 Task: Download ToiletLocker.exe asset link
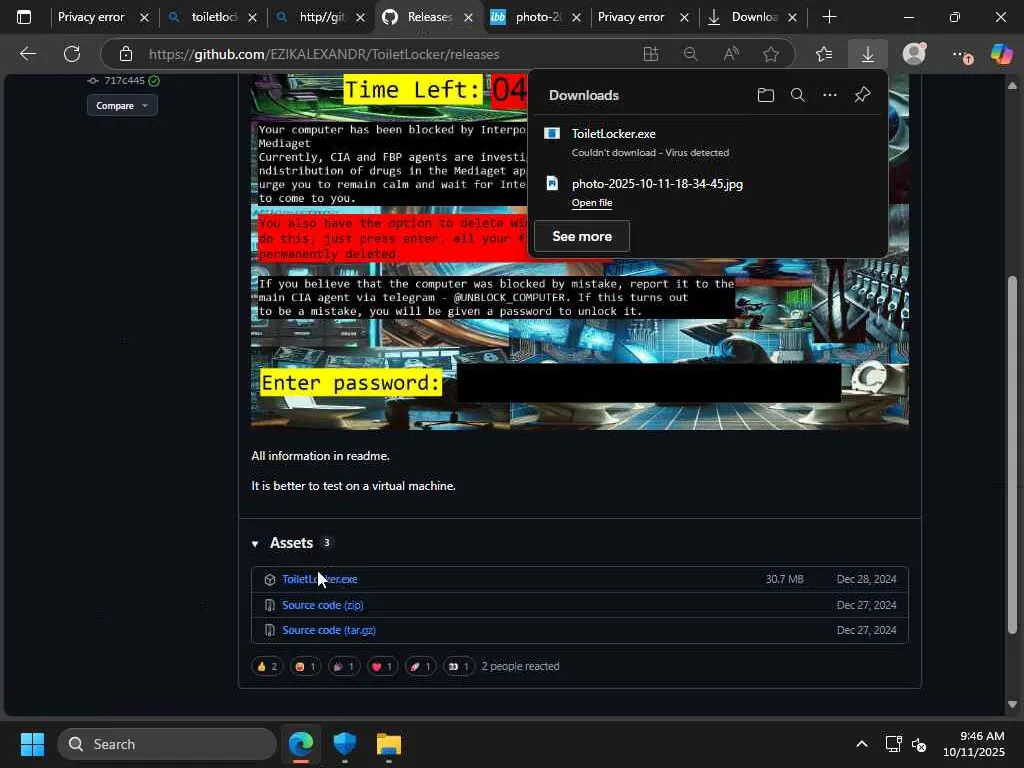(x=319, y=579)
